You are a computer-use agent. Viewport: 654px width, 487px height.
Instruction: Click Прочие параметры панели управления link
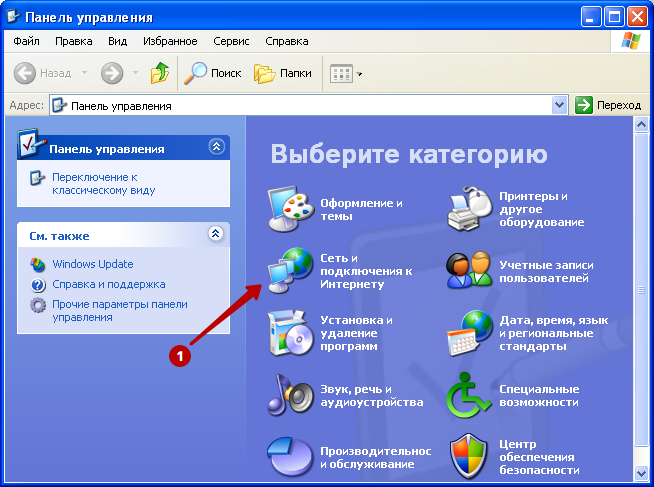coord(120,311)
